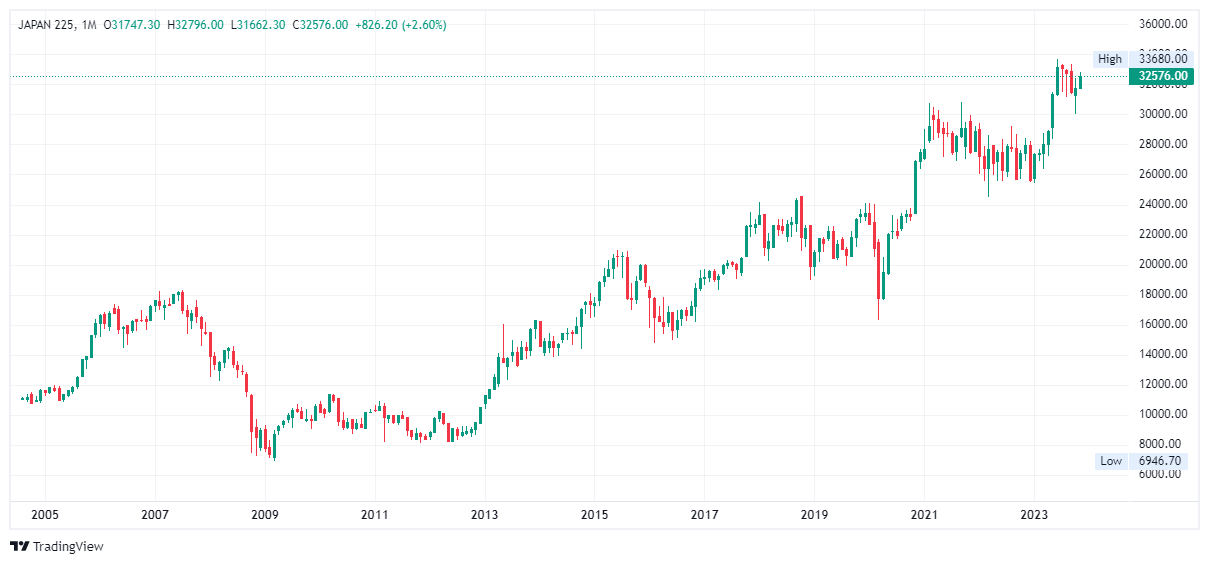
Task: Click the 20000.00 price scale label
Action: 1163,264
